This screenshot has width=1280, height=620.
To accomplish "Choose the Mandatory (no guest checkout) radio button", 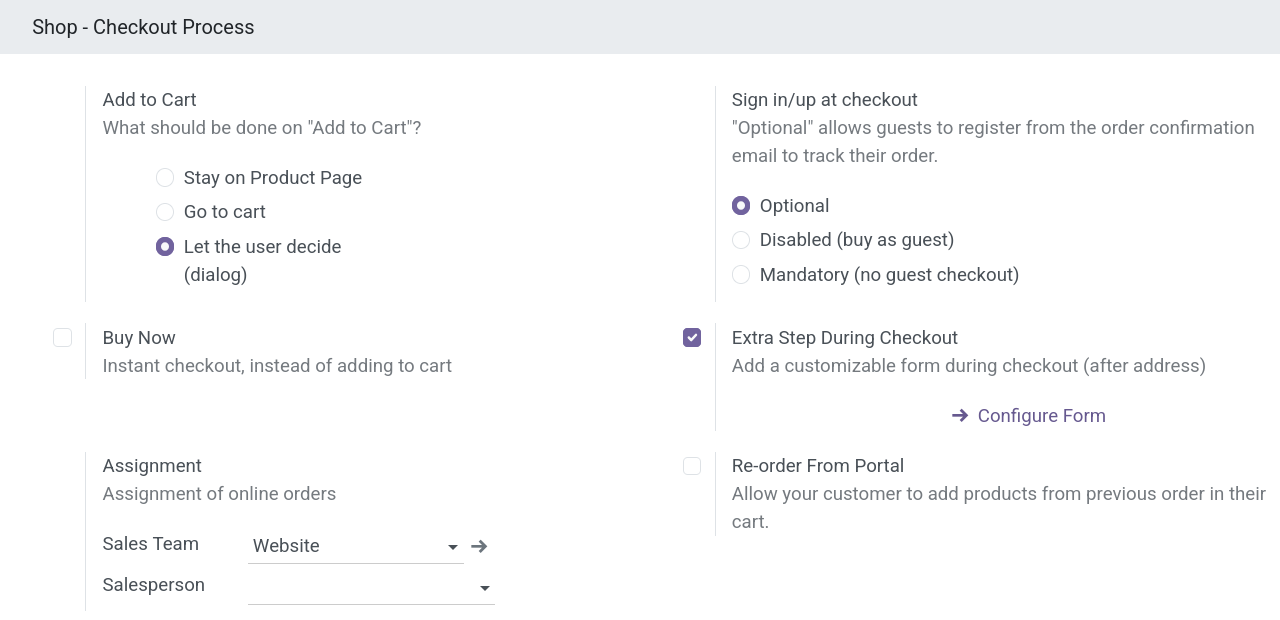I will (x=741, y=275).
